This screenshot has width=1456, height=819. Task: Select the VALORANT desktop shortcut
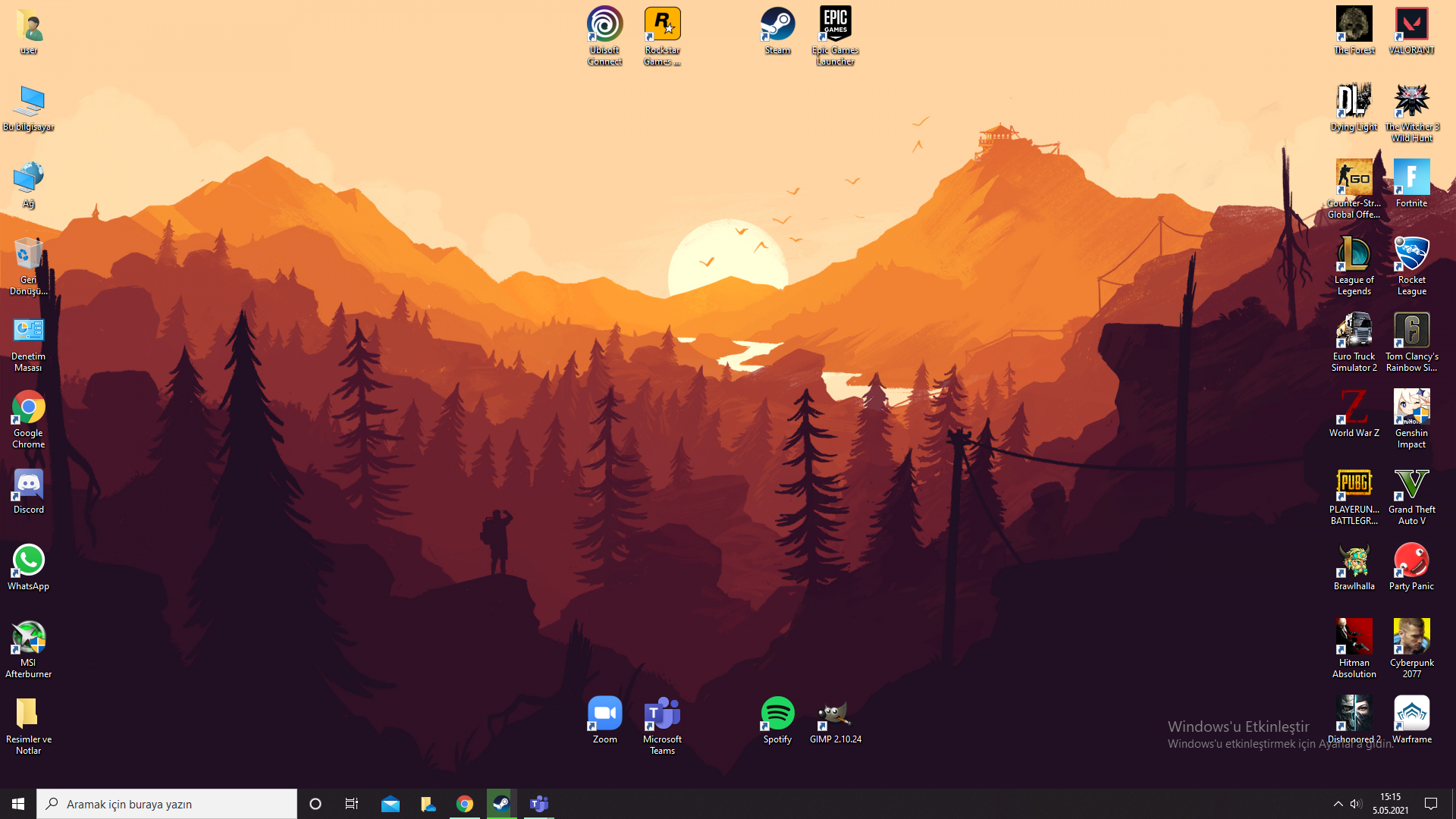click(x=1411, y=25)
